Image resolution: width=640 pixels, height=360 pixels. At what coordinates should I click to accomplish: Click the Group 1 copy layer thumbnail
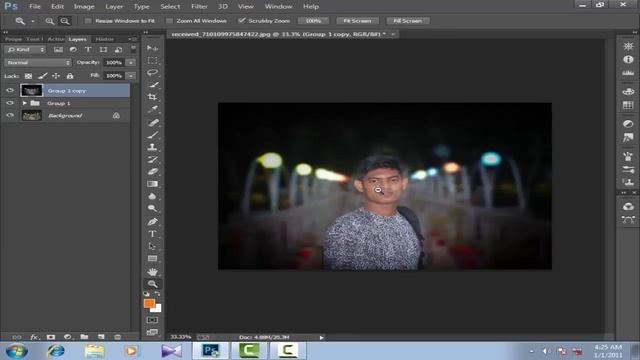tap(31, 91)
